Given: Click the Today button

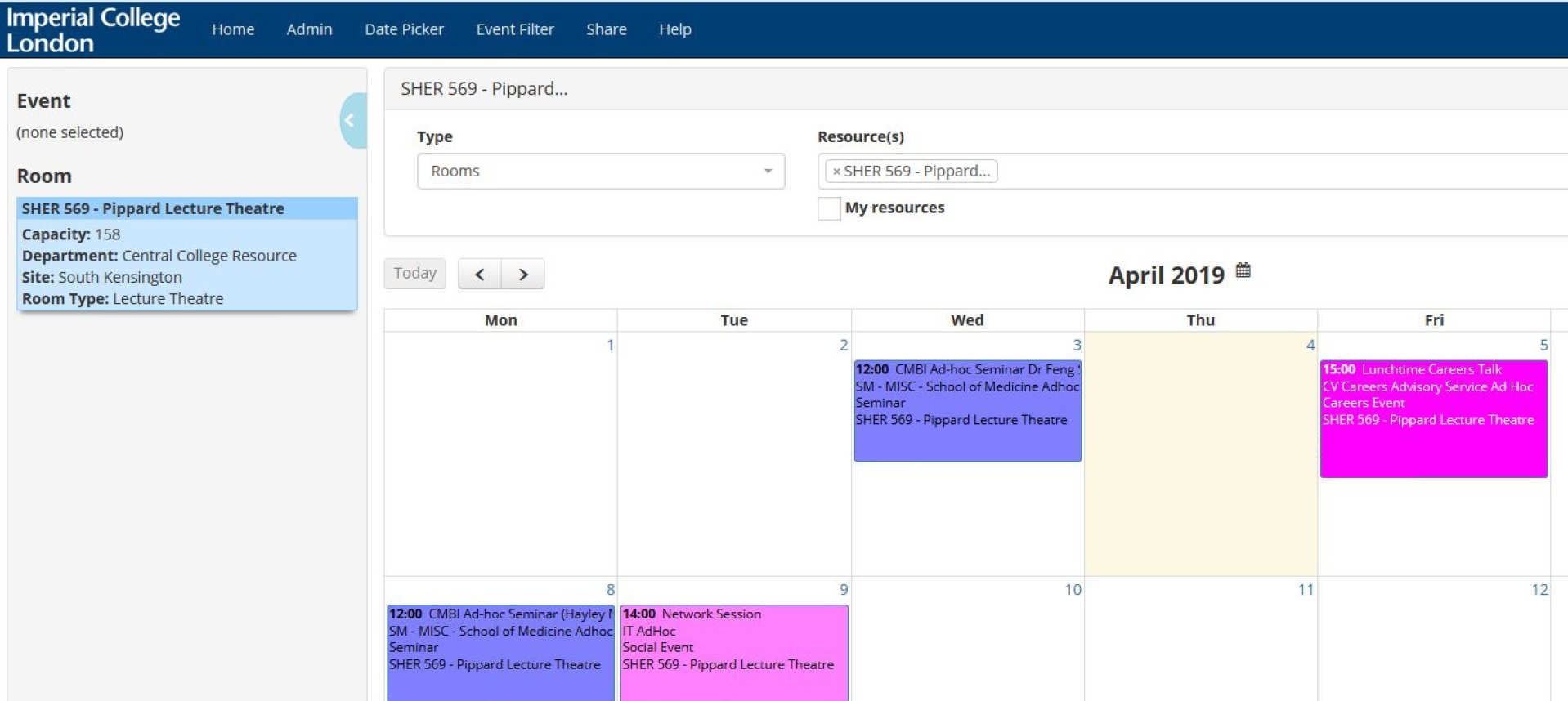Looking at the screenshot, I should 414,274.
